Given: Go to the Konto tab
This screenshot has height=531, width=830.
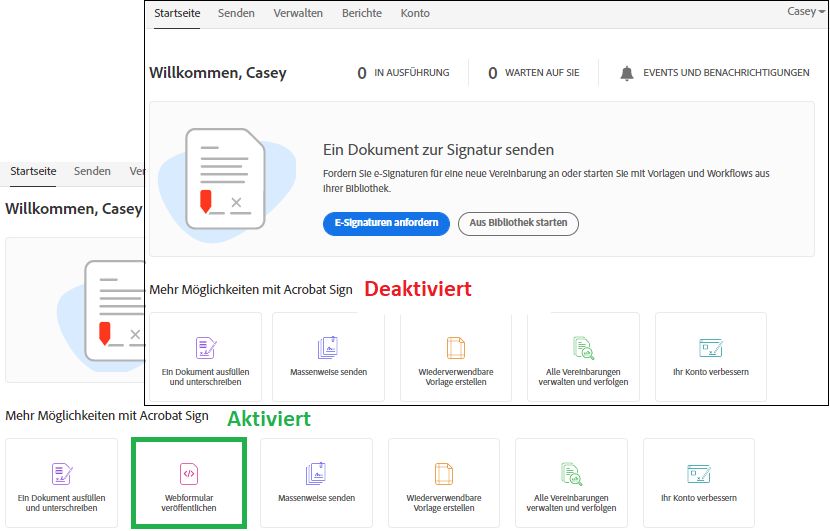Looking at the screenshot, I should (x=415, y=13).
